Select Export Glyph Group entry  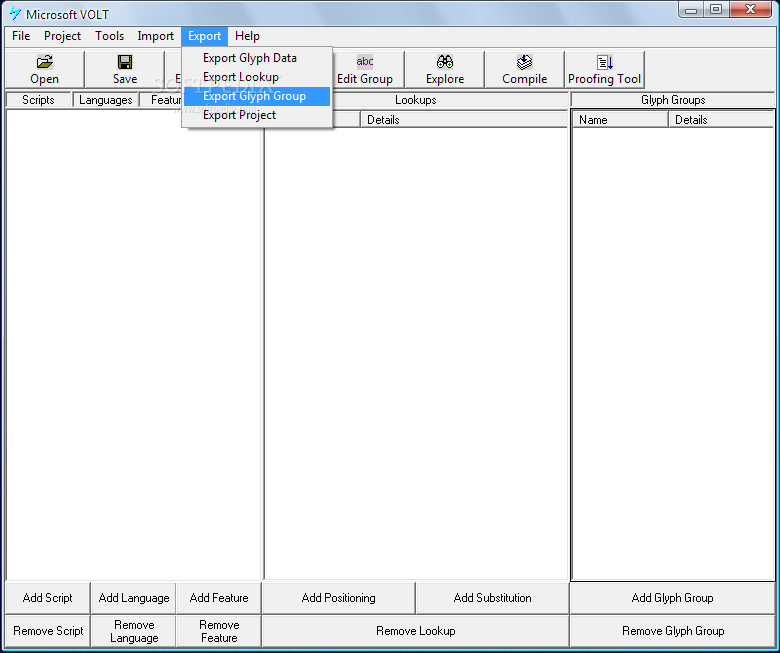257,96
